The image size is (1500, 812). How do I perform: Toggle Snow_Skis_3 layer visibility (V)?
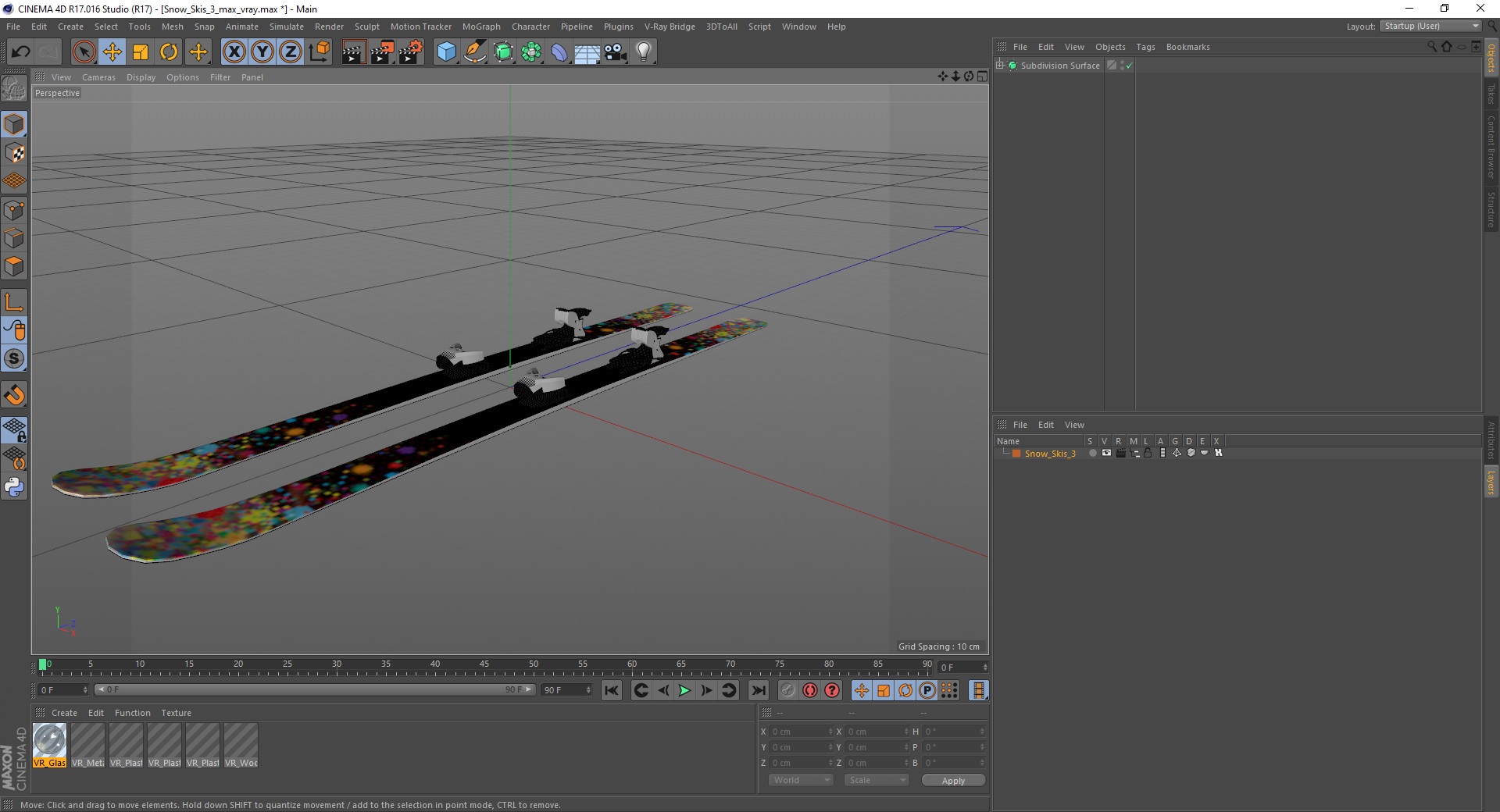(1106, 453)
